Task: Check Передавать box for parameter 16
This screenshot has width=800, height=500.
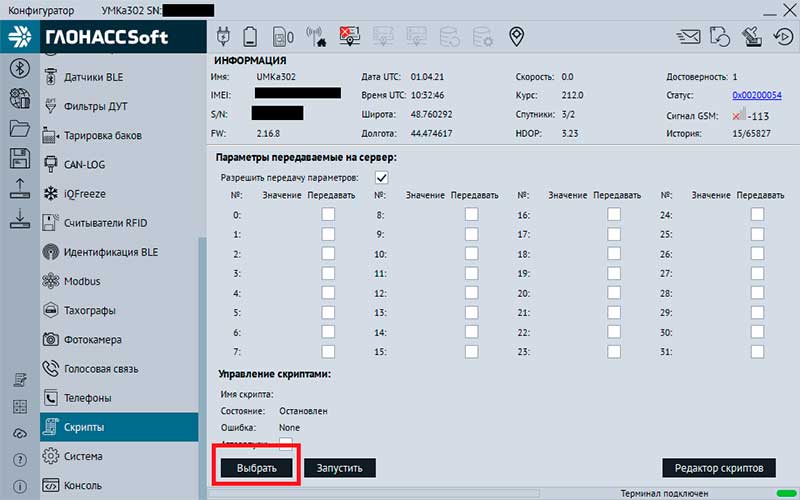Action: point(614,214)
